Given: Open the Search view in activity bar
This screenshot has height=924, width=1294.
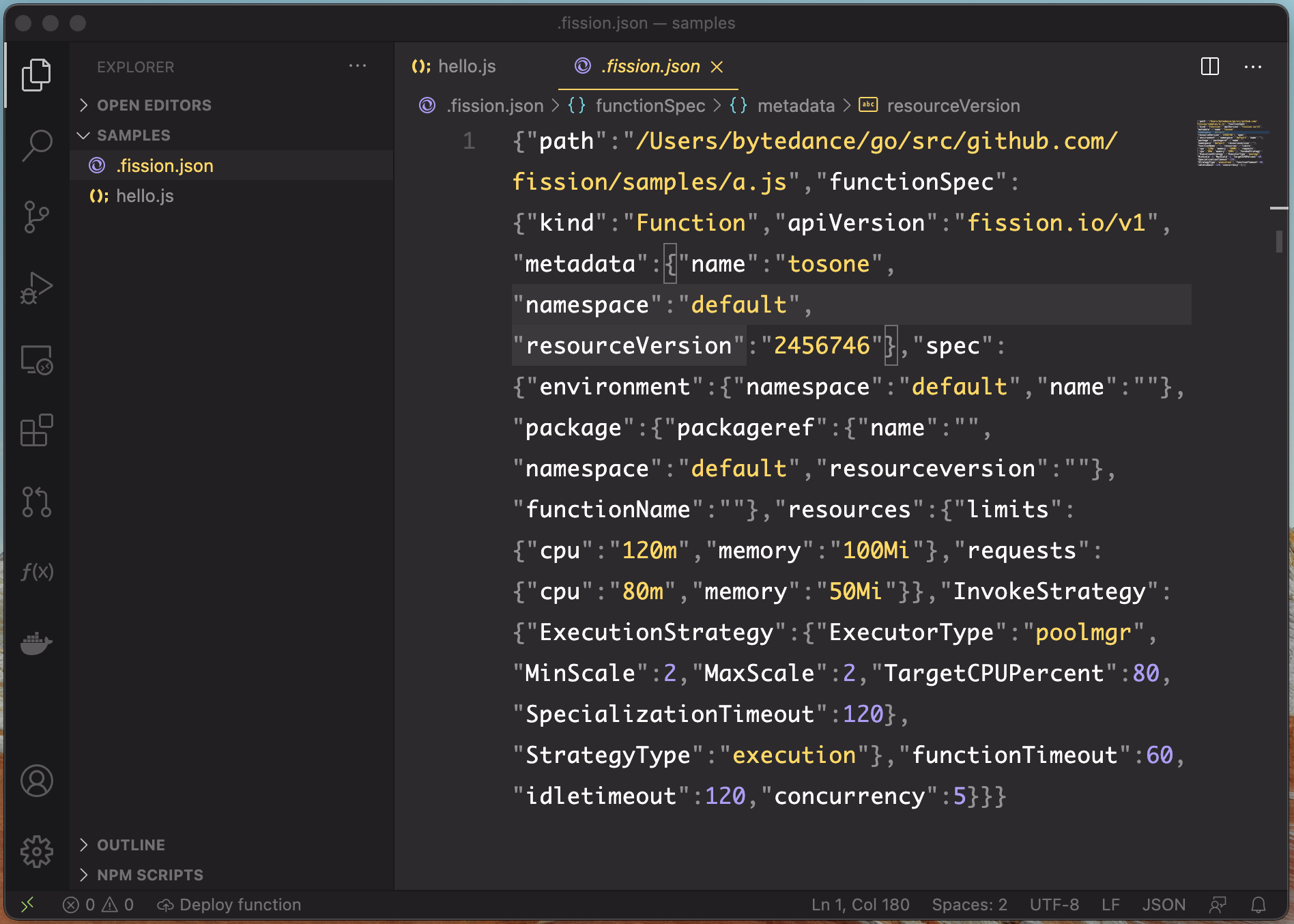Looking at the screenshot, I should (x=37, y=145).
